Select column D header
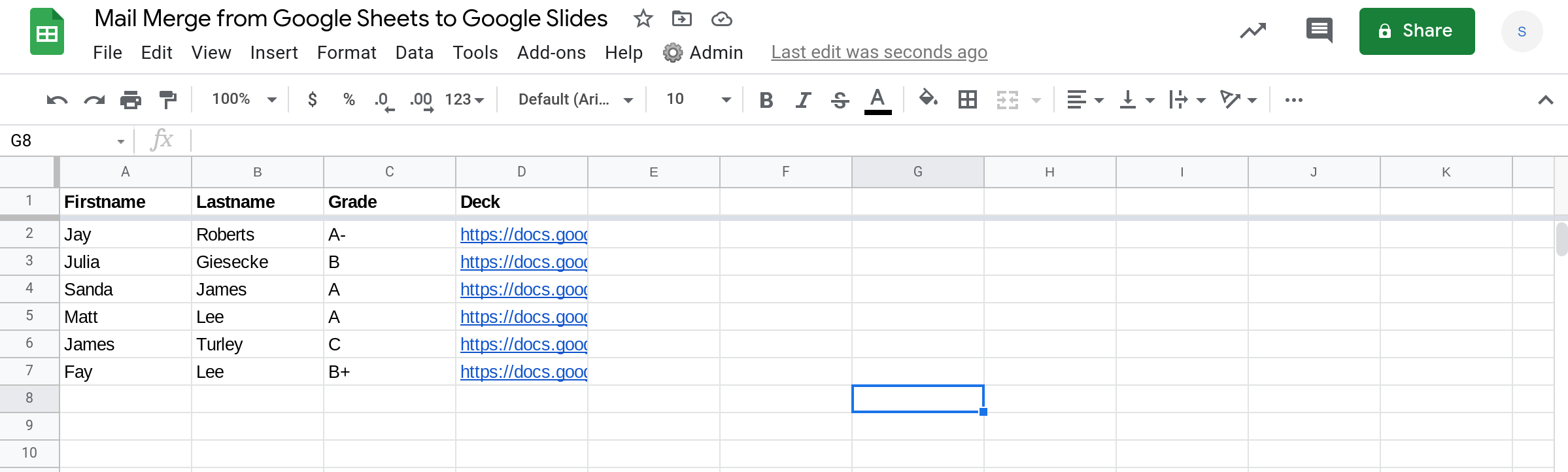The image size is (1568, 472). click(x=522, y=172)
